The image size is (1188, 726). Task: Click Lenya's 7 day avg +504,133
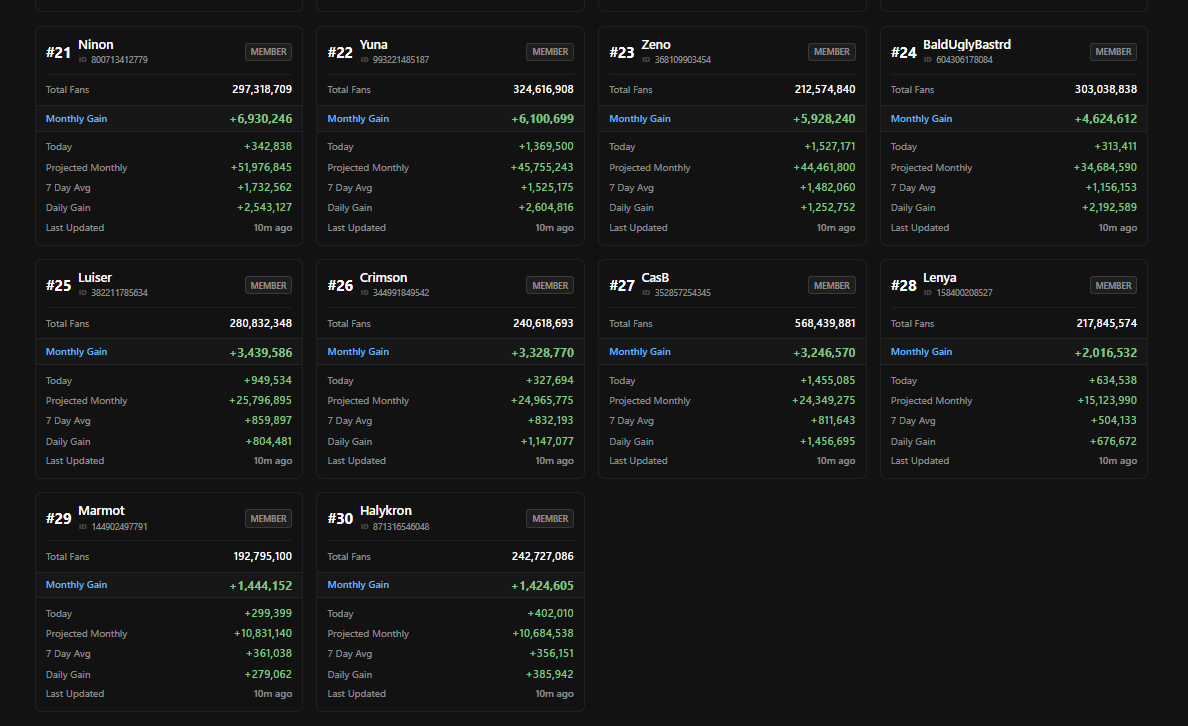click(x=1114, y=420)
